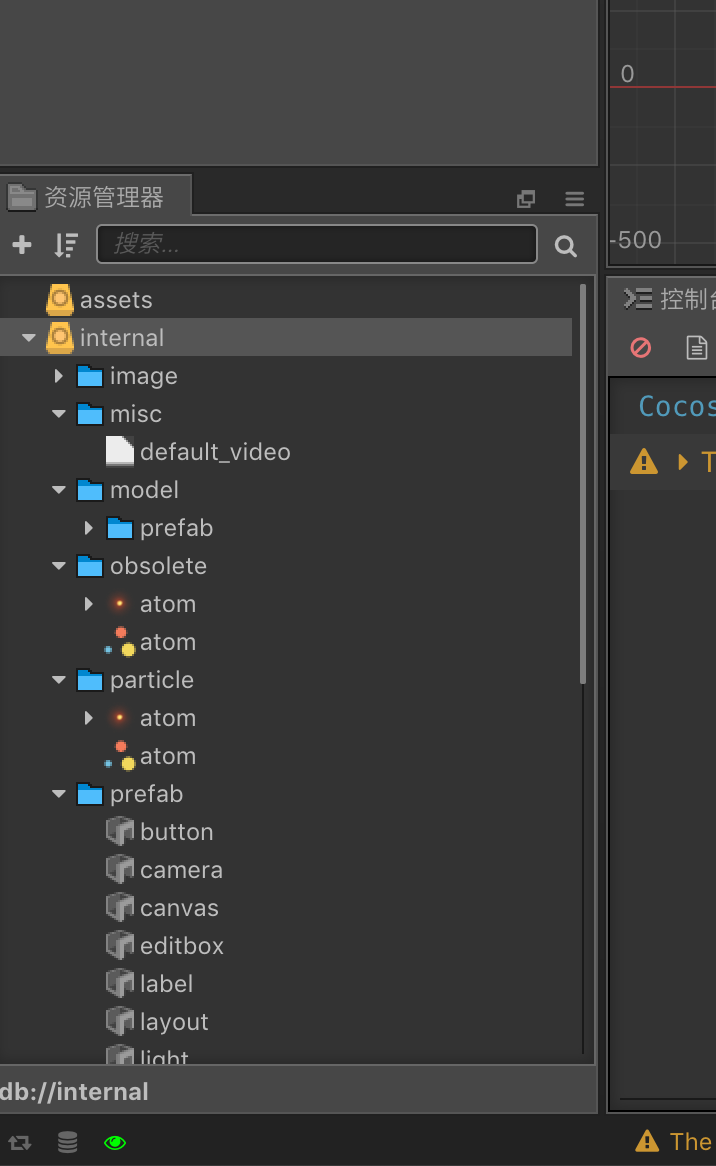Select the button prefab
The height and width of the screenshot is (1166, 716).
[176, 832]
